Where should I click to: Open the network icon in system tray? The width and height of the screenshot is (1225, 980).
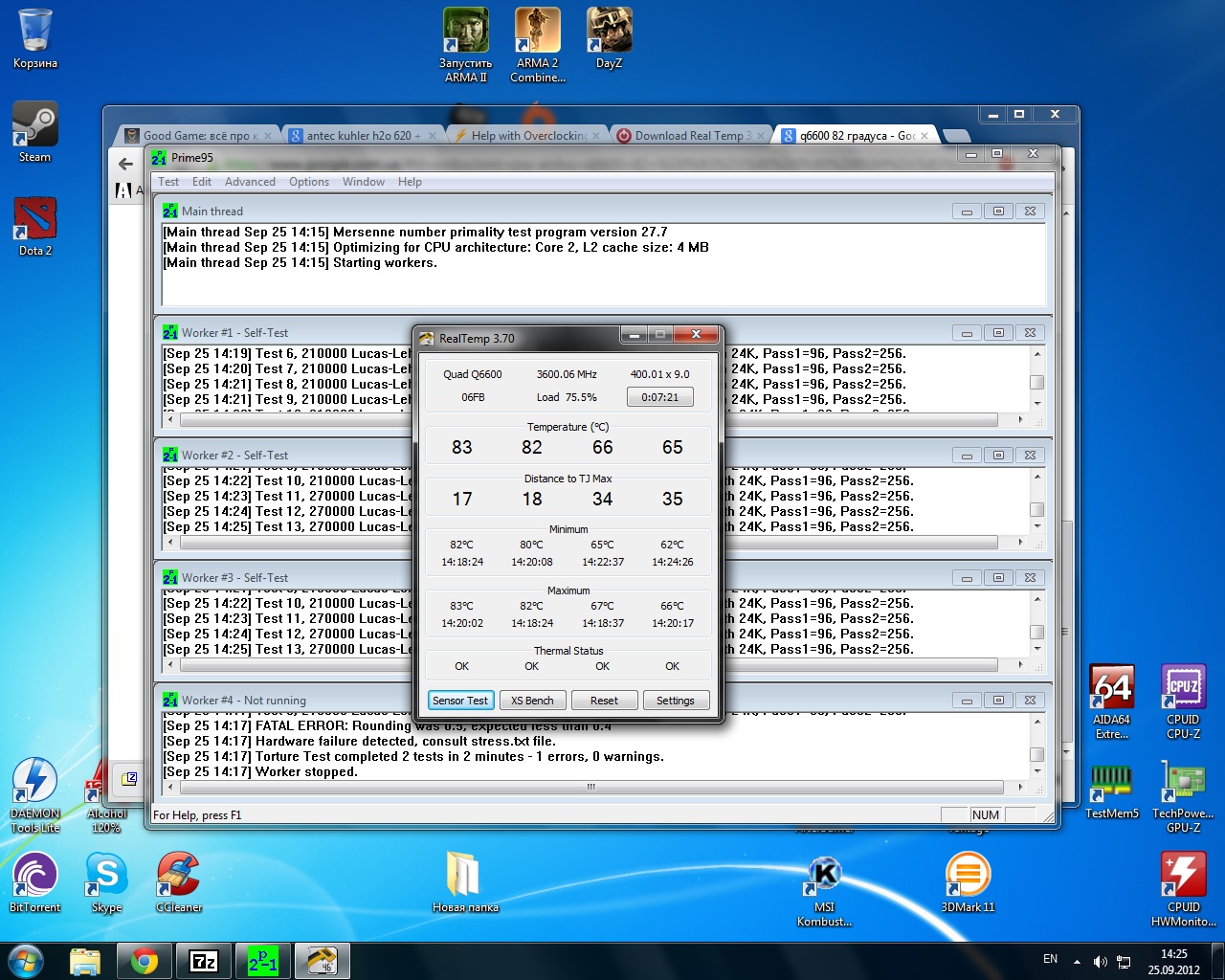point(1124,962)
